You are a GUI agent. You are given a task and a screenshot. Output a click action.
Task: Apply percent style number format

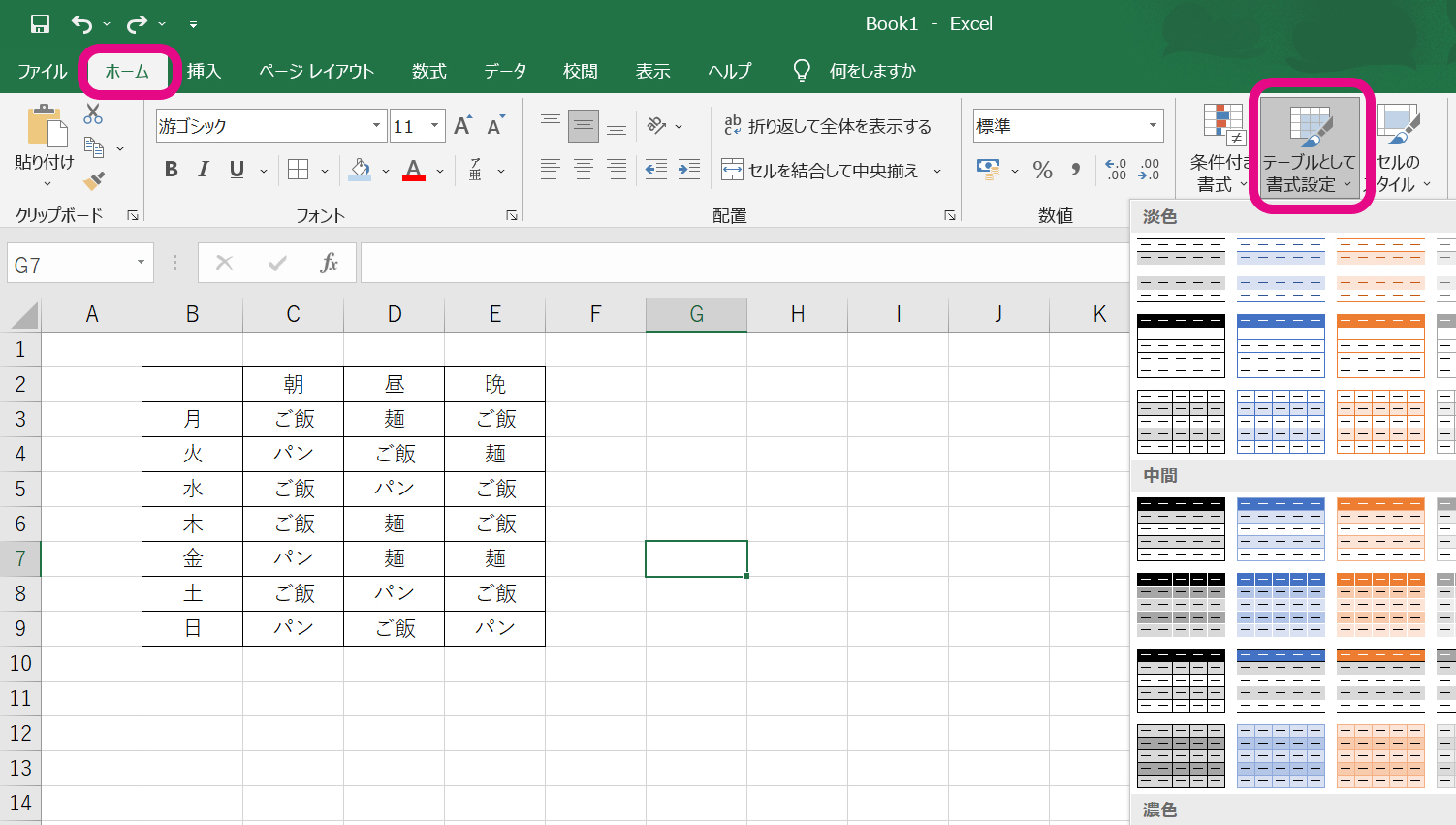(1042, 171)
